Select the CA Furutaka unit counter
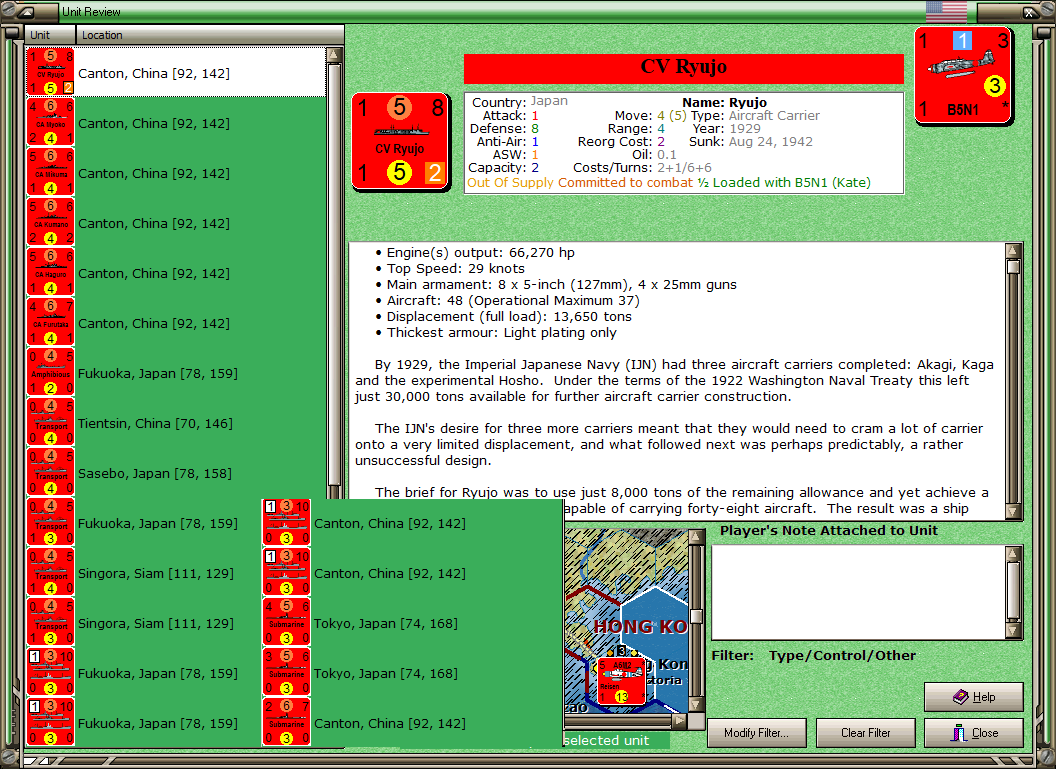The width and height of the screenshot is (1056, 769). [x=51, y=323]
